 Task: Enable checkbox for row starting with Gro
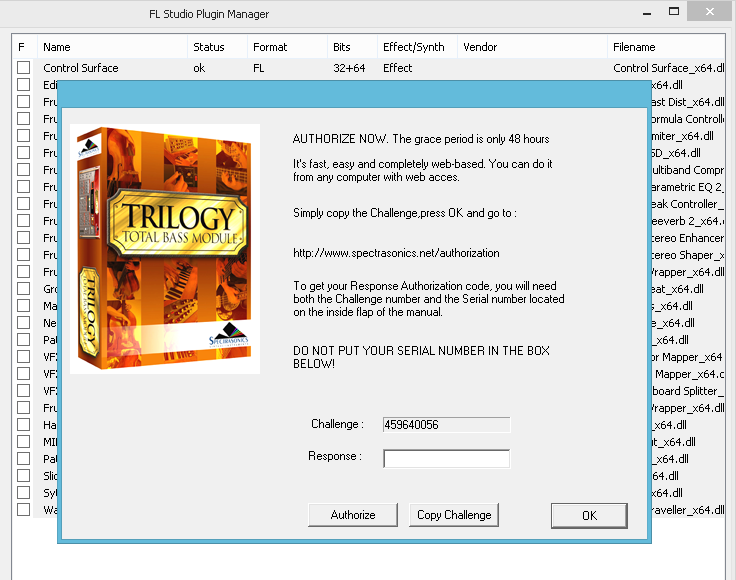point(23,289)
